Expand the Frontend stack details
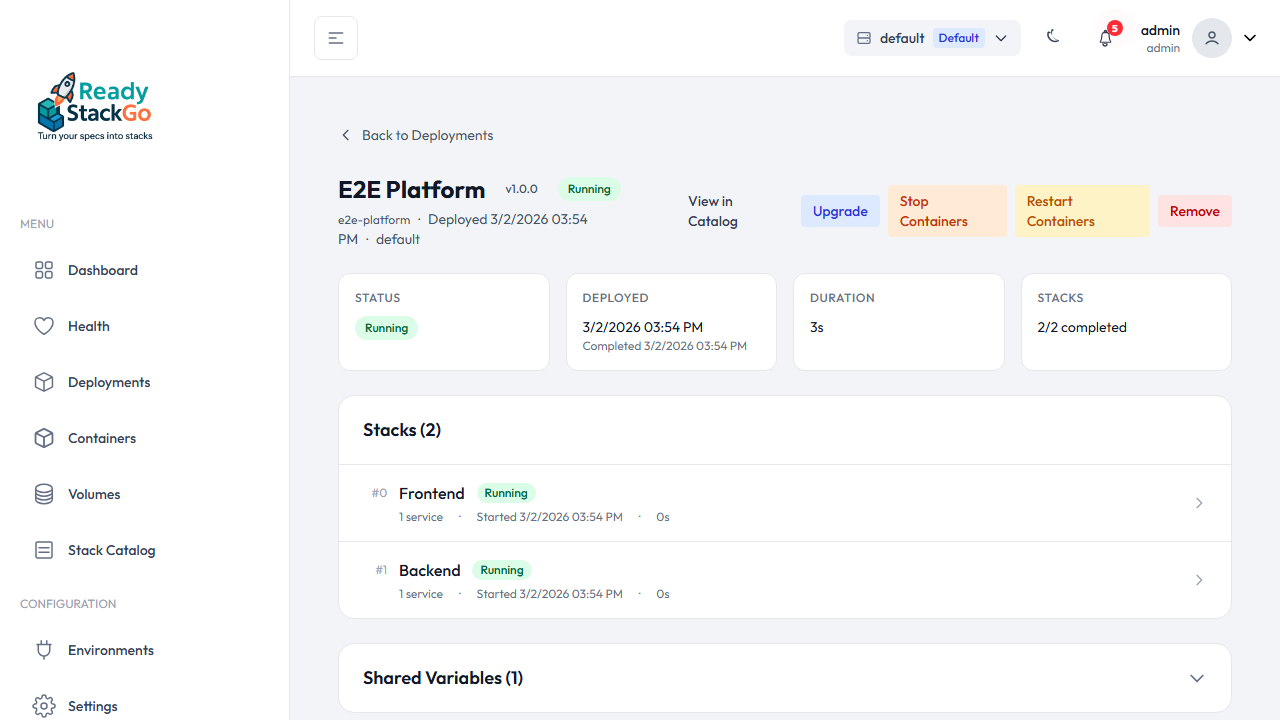 [x=1198, y=503]
